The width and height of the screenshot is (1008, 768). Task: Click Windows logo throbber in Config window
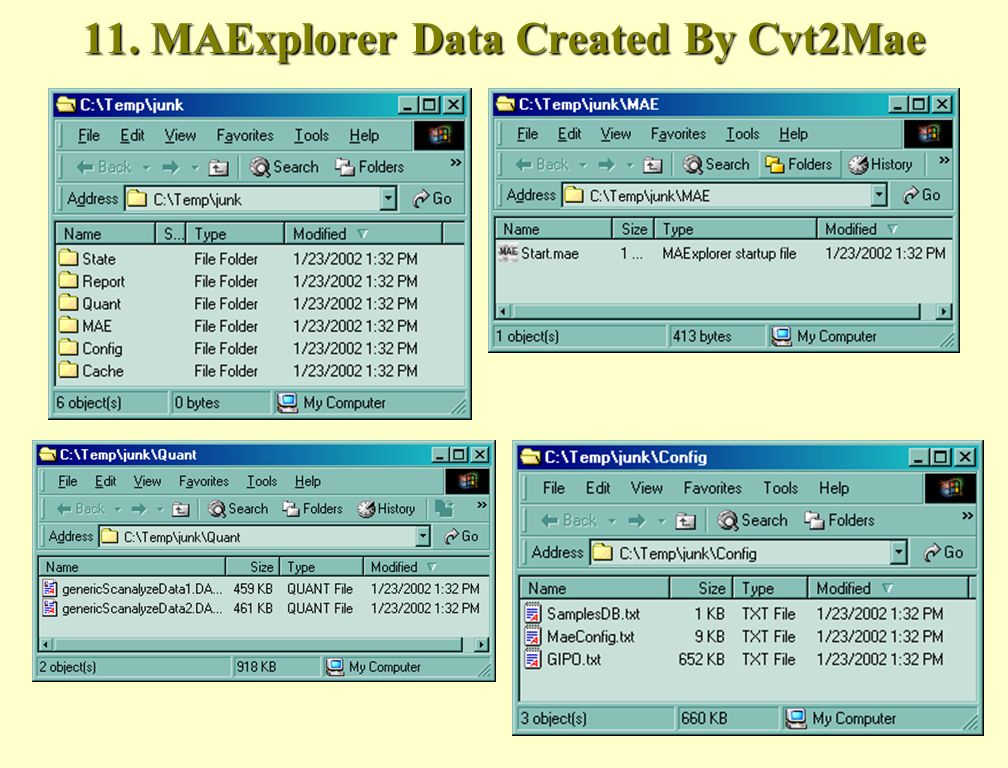click(950, 488)
